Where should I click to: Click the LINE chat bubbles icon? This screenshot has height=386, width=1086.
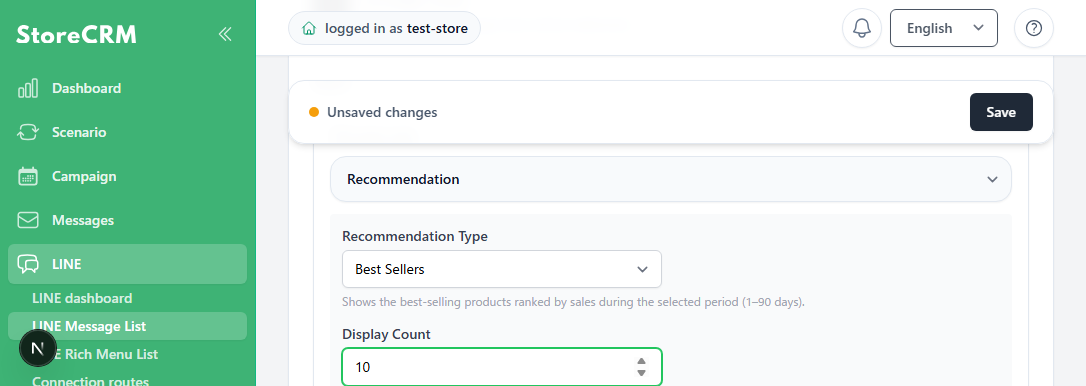click(28, 264)
